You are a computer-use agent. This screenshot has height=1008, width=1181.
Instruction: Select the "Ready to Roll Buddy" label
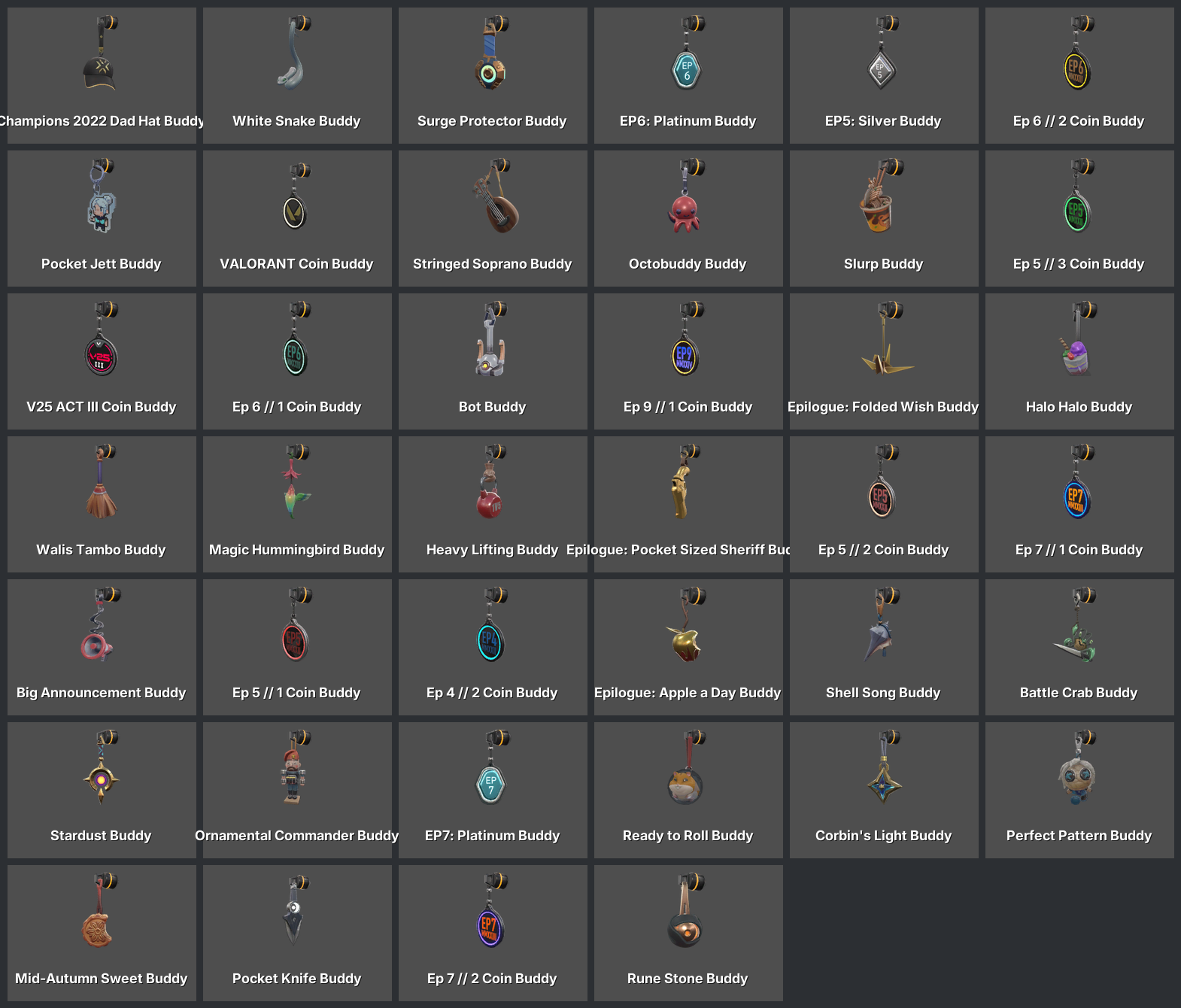(688, 836)
